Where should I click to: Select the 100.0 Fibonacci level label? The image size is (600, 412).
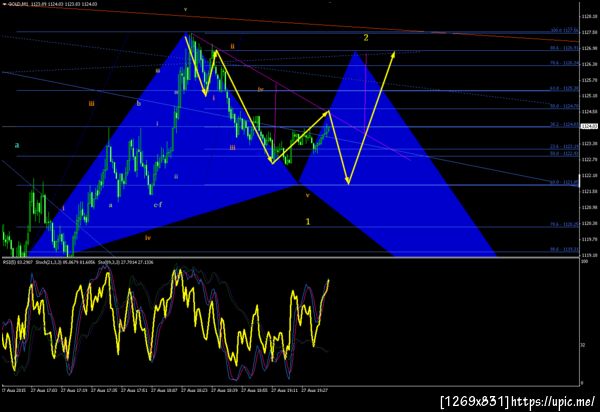(x=564, y=30)
